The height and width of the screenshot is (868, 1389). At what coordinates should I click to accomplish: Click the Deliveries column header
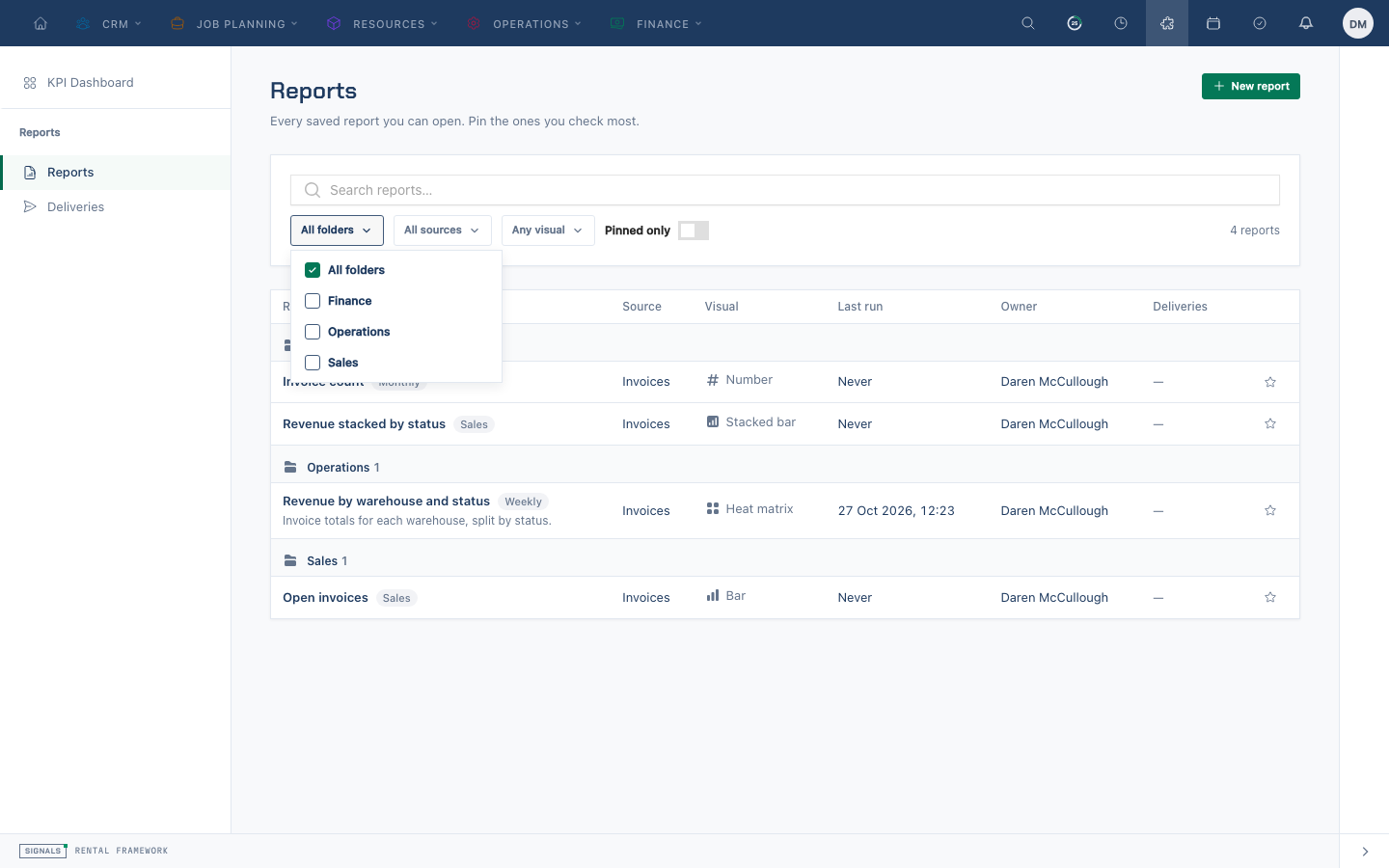(x=1180, y=307)
